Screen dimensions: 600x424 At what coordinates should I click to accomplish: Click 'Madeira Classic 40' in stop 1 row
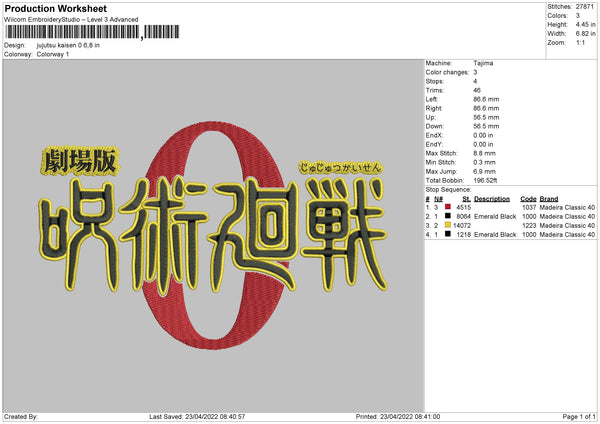tap(567, 207)
